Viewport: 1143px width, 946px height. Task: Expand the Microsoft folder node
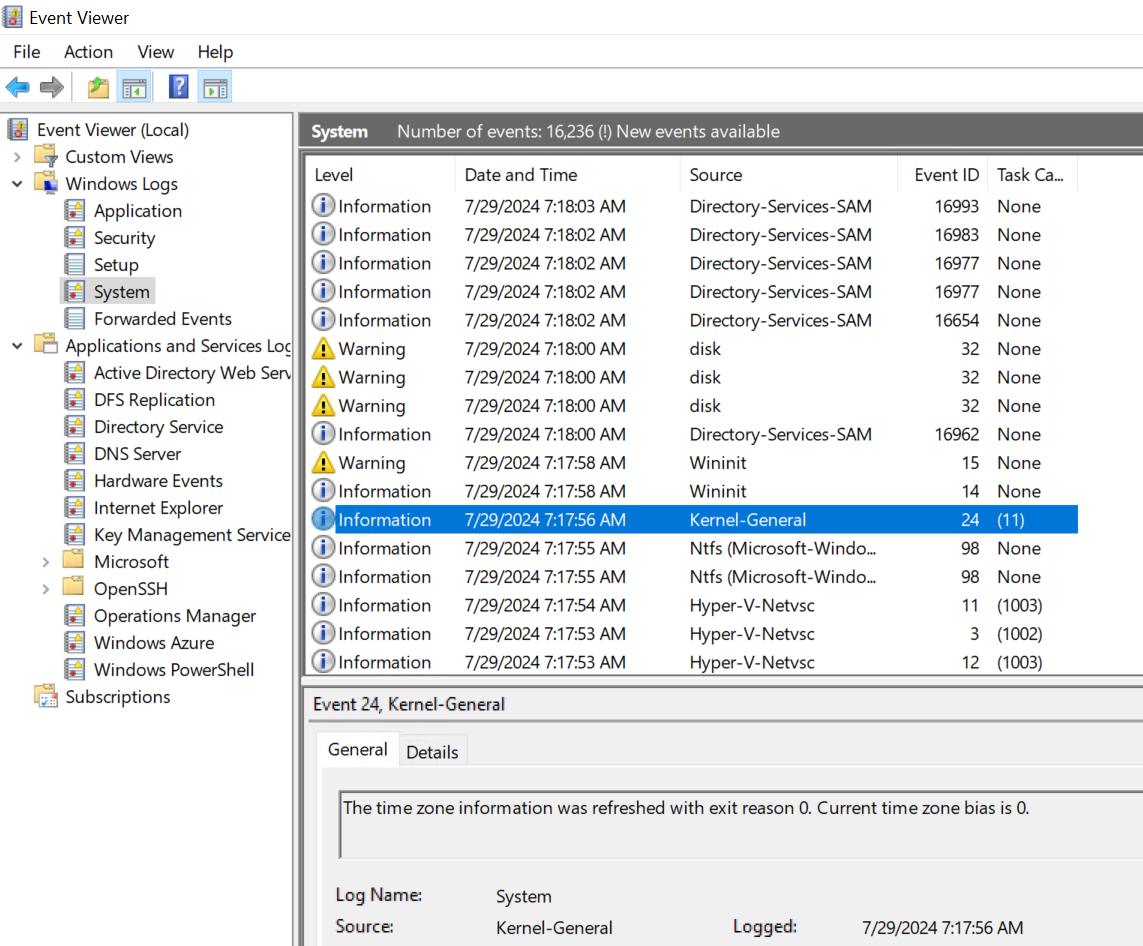coord(46,562)
